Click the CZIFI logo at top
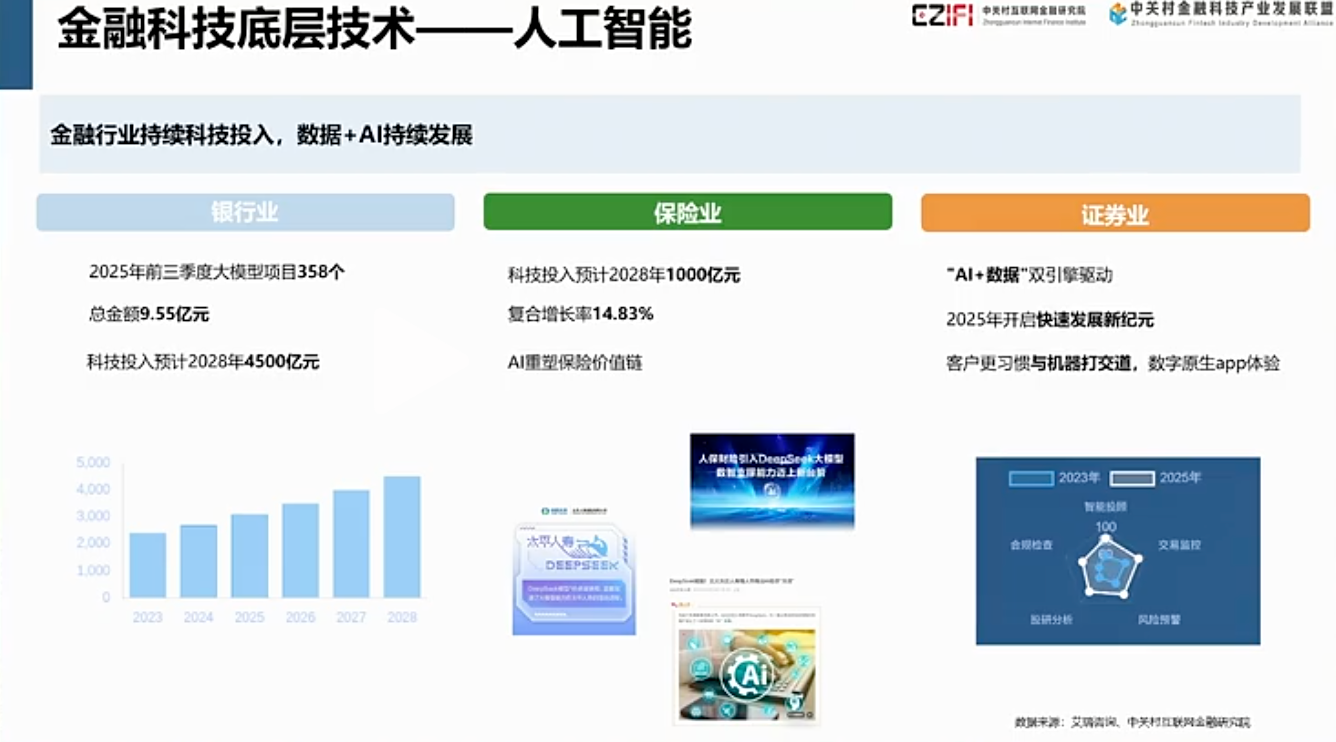 click(942, 15)
